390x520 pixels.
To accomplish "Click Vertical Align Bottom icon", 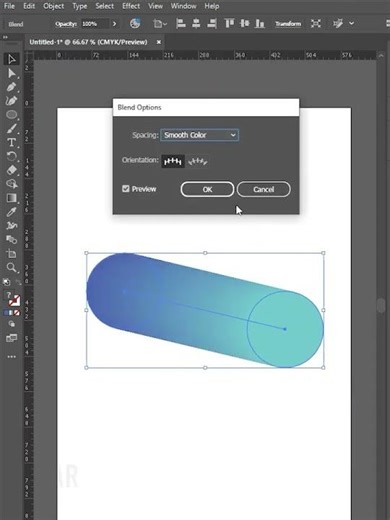I will [260, 23].
